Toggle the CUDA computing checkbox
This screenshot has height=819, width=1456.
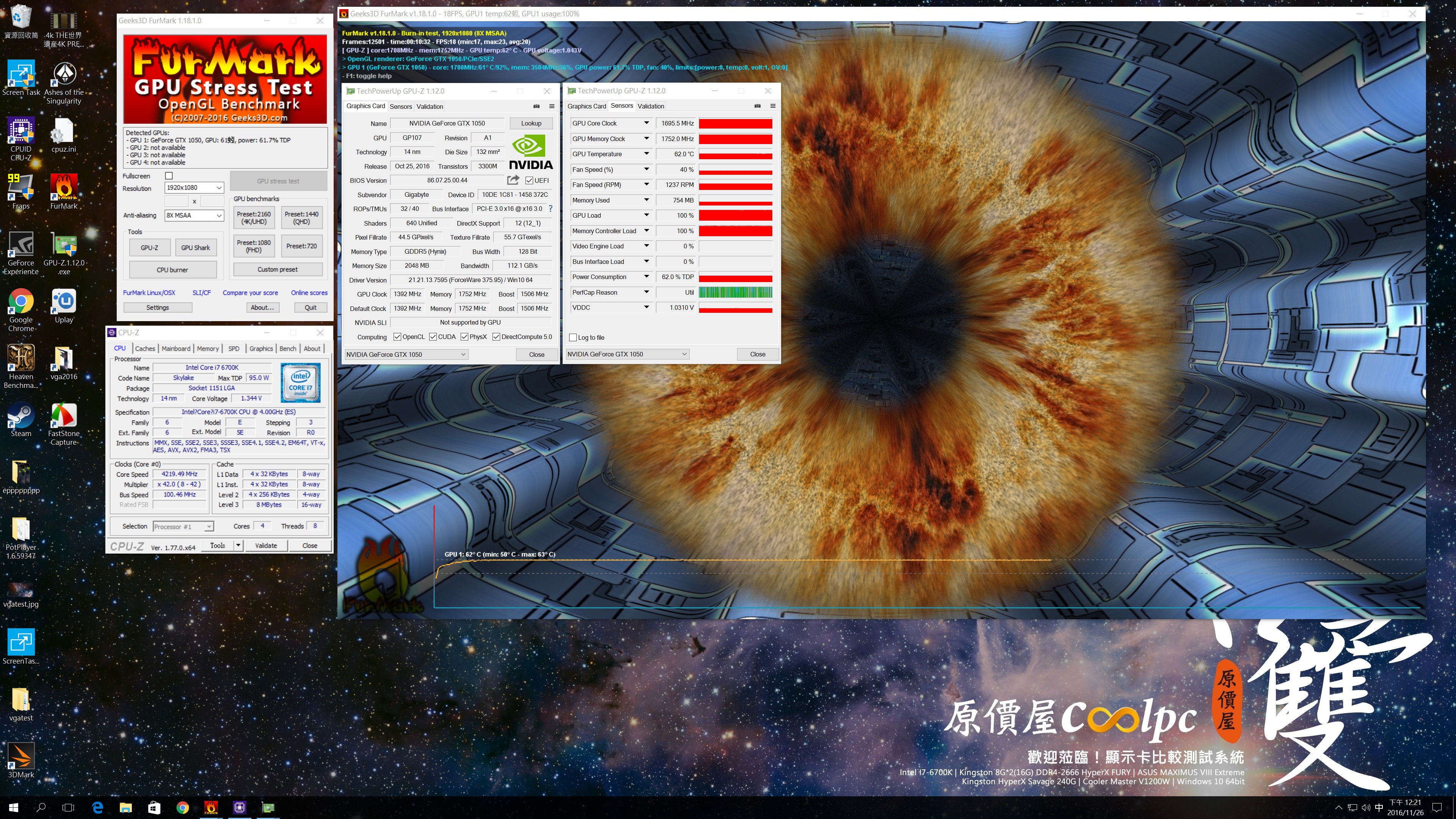433,337
